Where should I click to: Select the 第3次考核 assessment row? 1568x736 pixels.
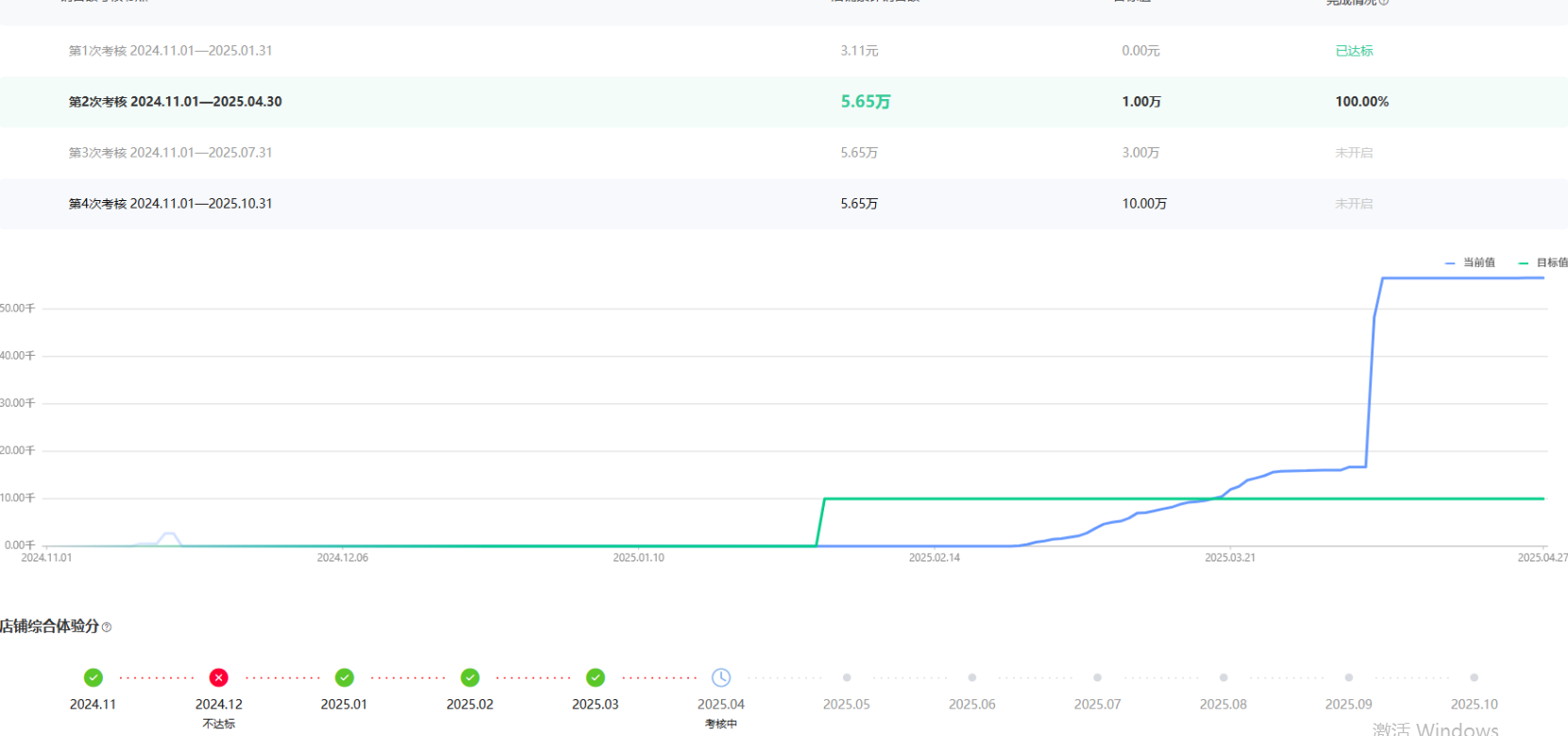[170, 153]
